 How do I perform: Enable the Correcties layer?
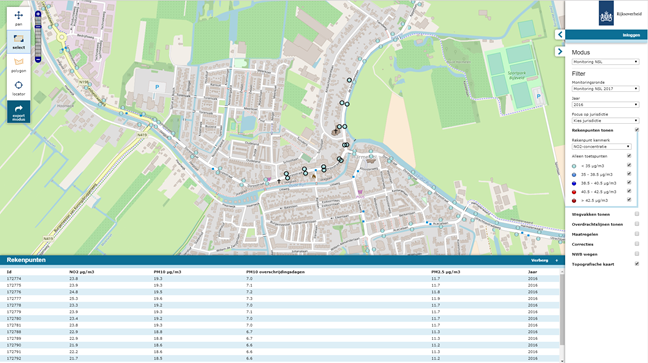(637, 244)
